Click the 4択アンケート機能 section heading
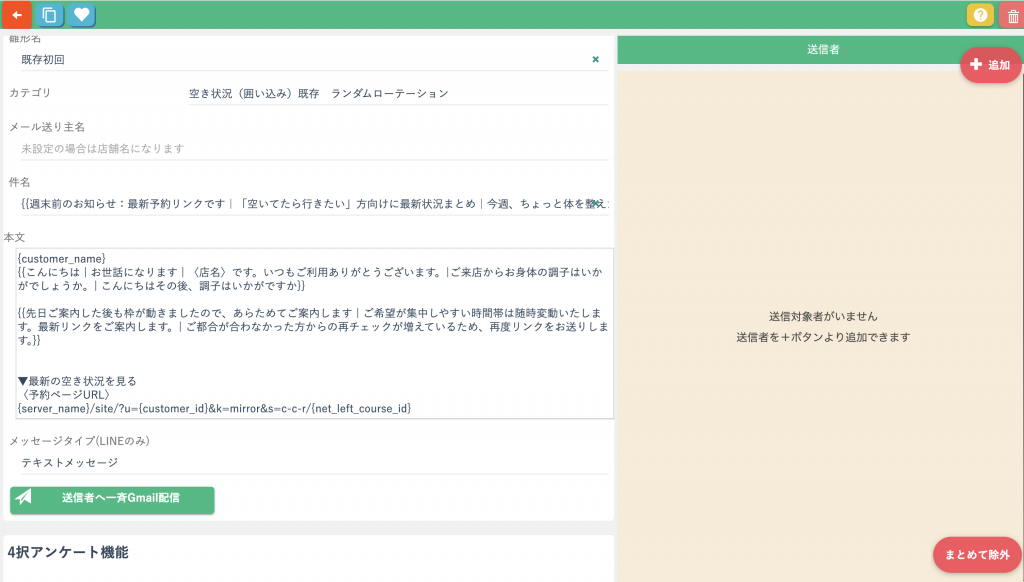This screenshot has width=1024, height=582. (x=68, y=552)
